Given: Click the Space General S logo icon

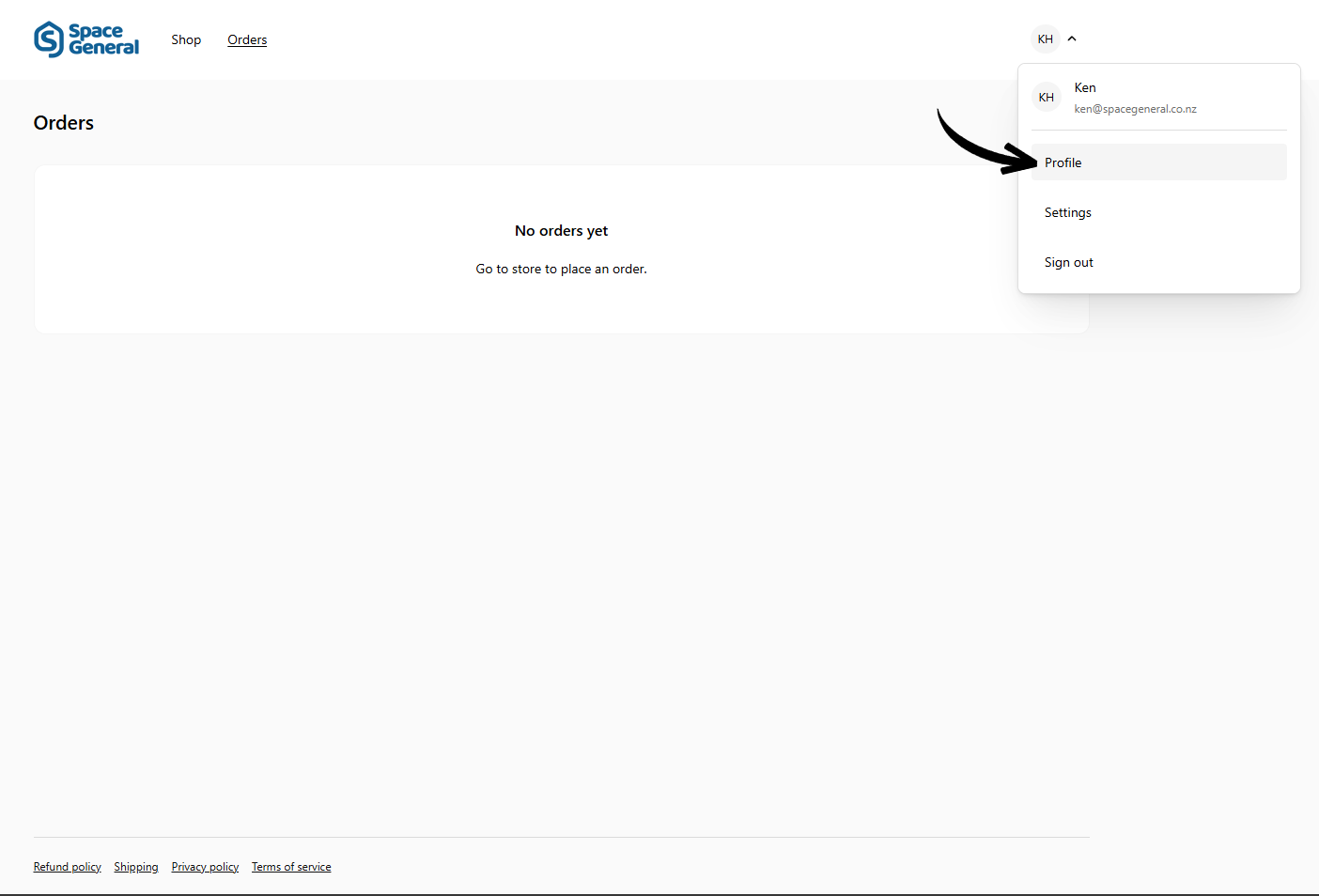Looking at the screenshot, I should pos(49,39).
